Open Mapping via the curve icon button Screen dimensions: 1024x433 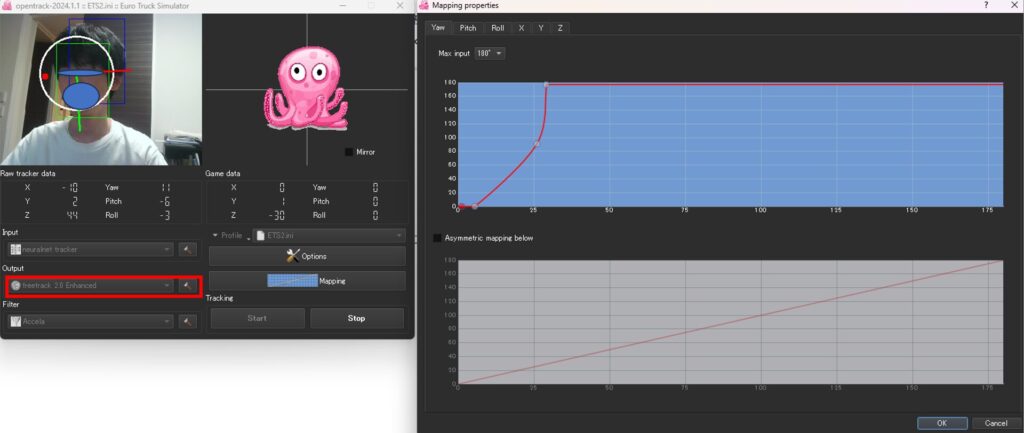[307, 281]
